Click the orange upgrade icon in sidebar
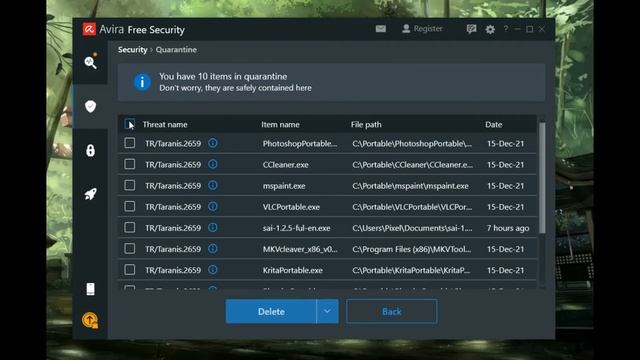Screen dimensions: 640x360 point(90,320)
